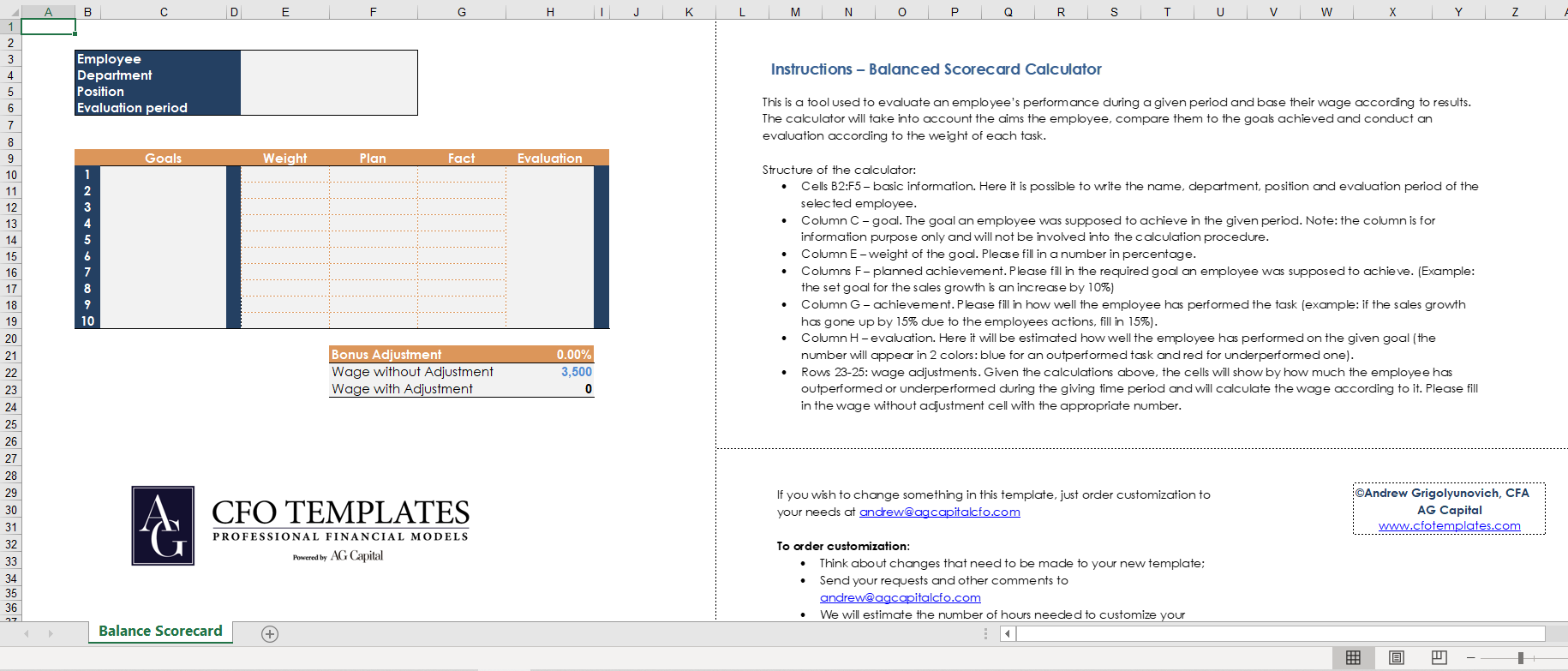
Task: Click the zoom slider handle
Action: 1521,657
